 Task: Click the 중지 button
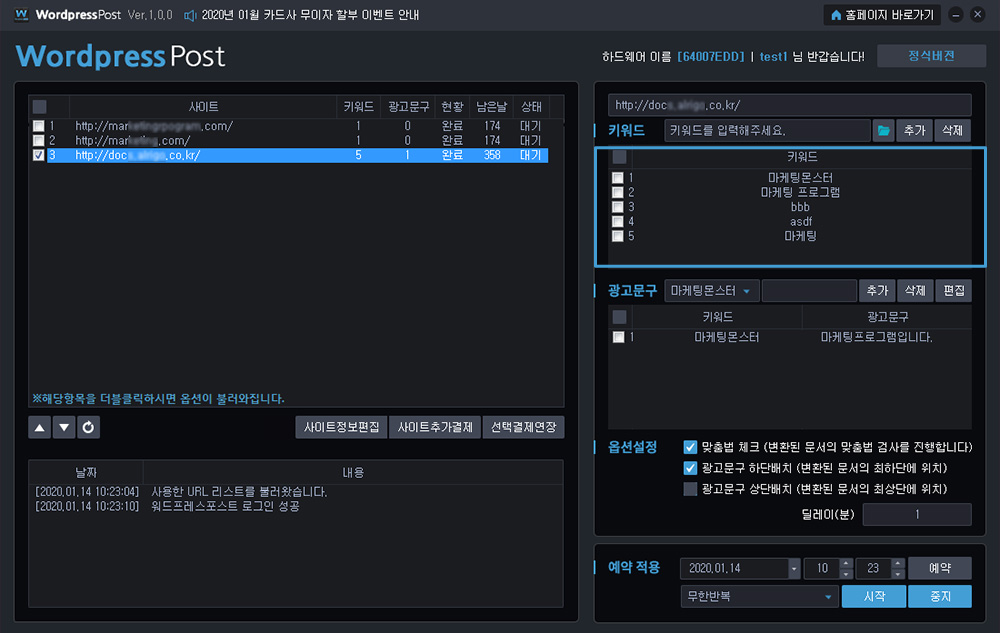pyautogui.click(x=940, y=597)
